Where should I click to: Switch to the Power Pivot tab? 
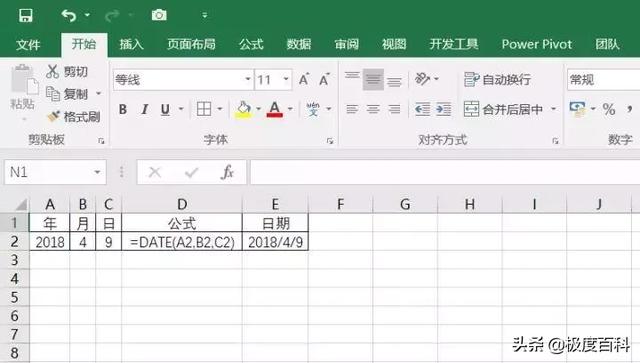pos(536,44)
